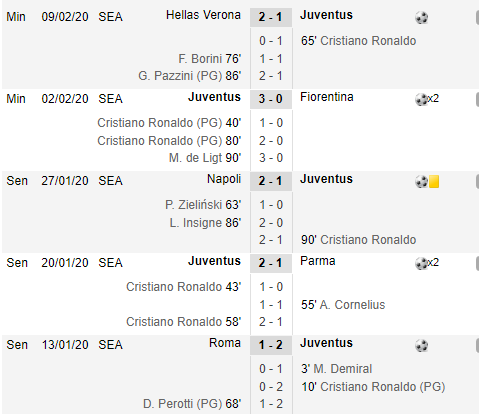Open the Roma team link
This screenshot has height=414, width=479.
click(x=225, y=343)
